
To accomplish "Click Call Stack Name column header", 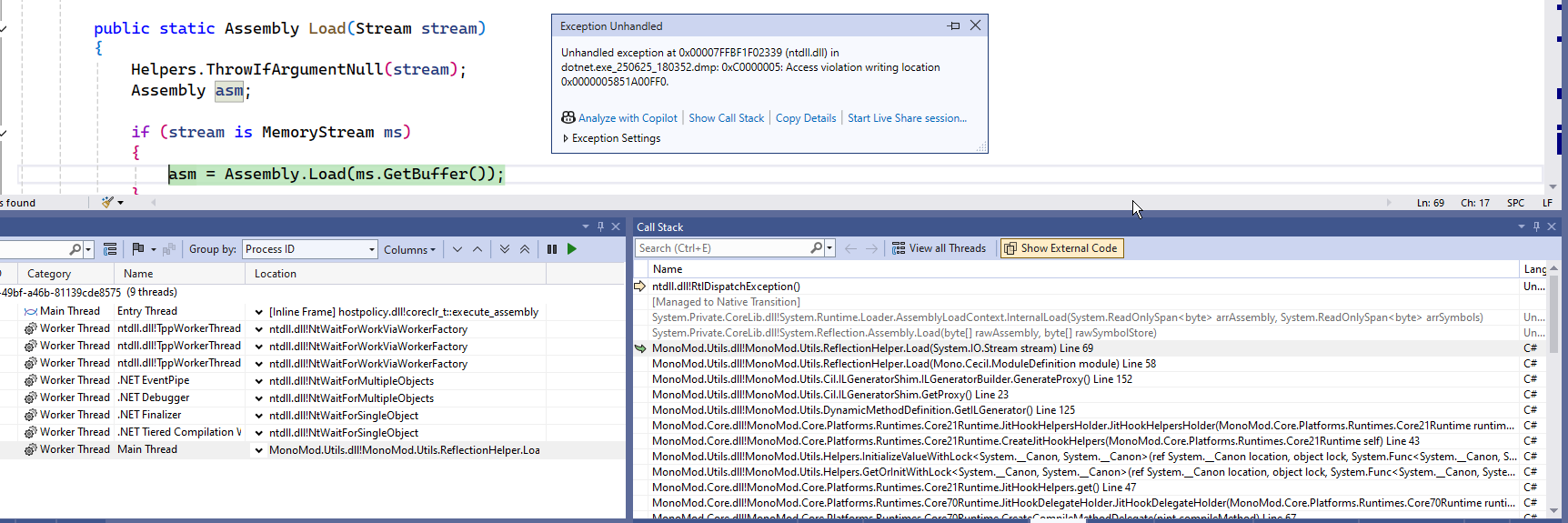I will point(1083,269).
